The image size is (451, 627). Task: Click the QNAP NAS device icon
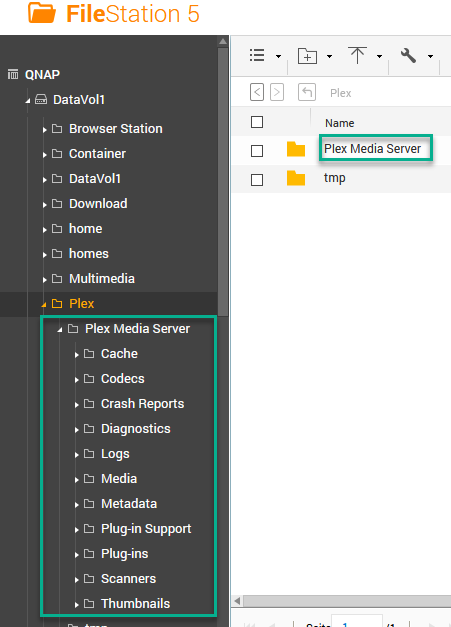point(13,74)
